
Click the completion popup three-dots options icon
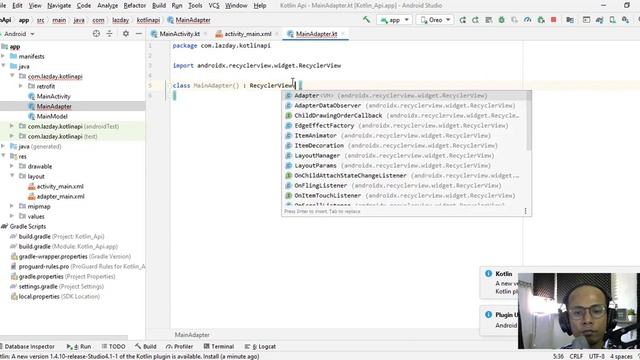[x=525, y=211]
